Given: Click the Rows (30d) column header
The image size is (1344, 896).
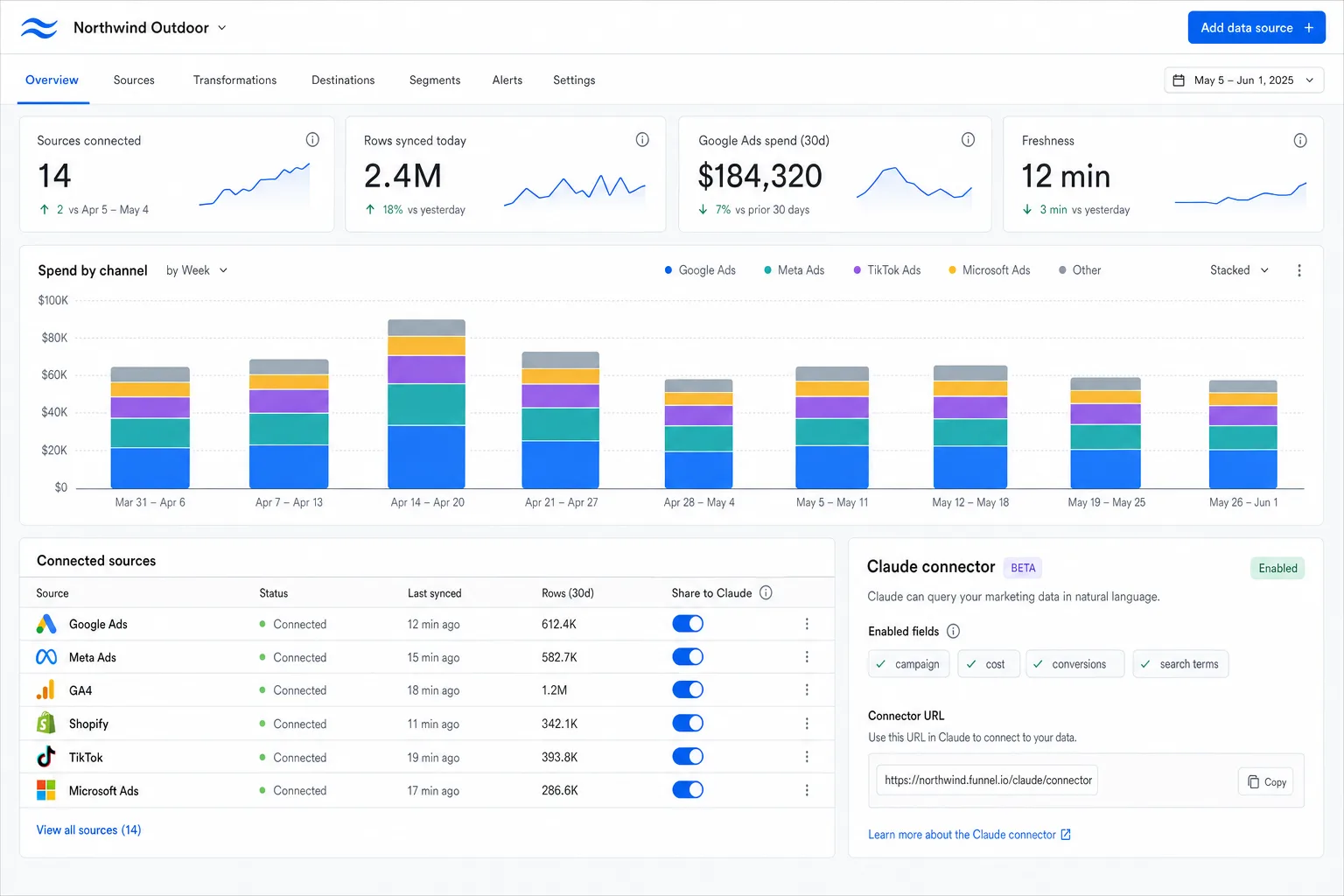Looking at the screenshot, I should [x=568, y=593].
